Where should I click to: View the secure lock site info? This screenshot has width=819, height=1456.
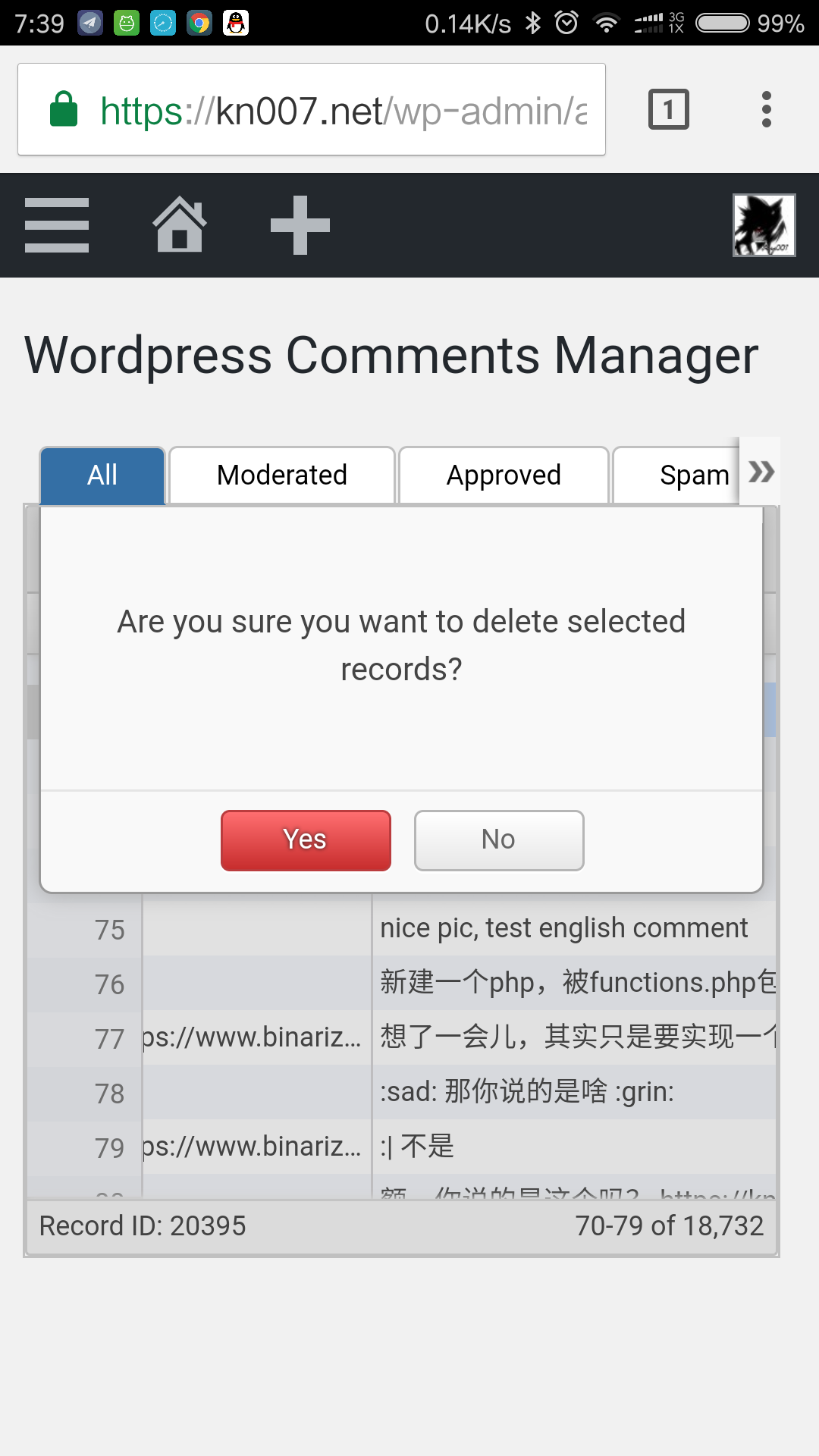64,109
